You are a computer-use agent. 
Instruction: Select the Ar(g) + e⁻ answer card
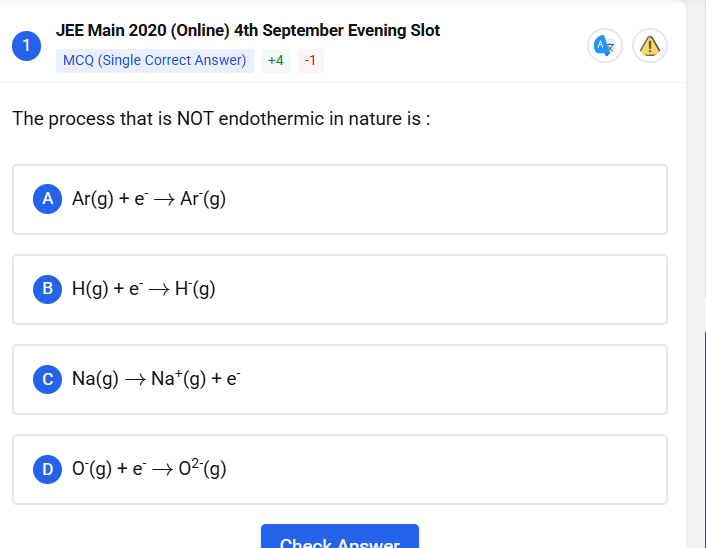tap(340, 199)
